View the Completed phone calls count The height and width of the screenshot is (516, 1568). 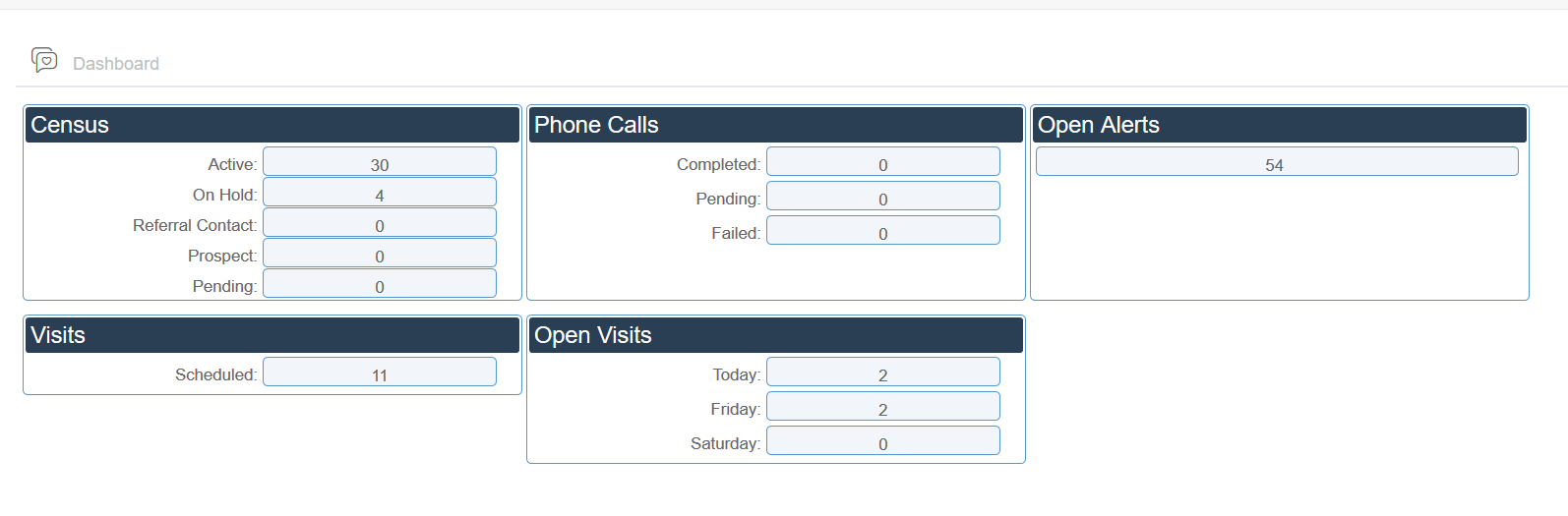tap(883, 161)
